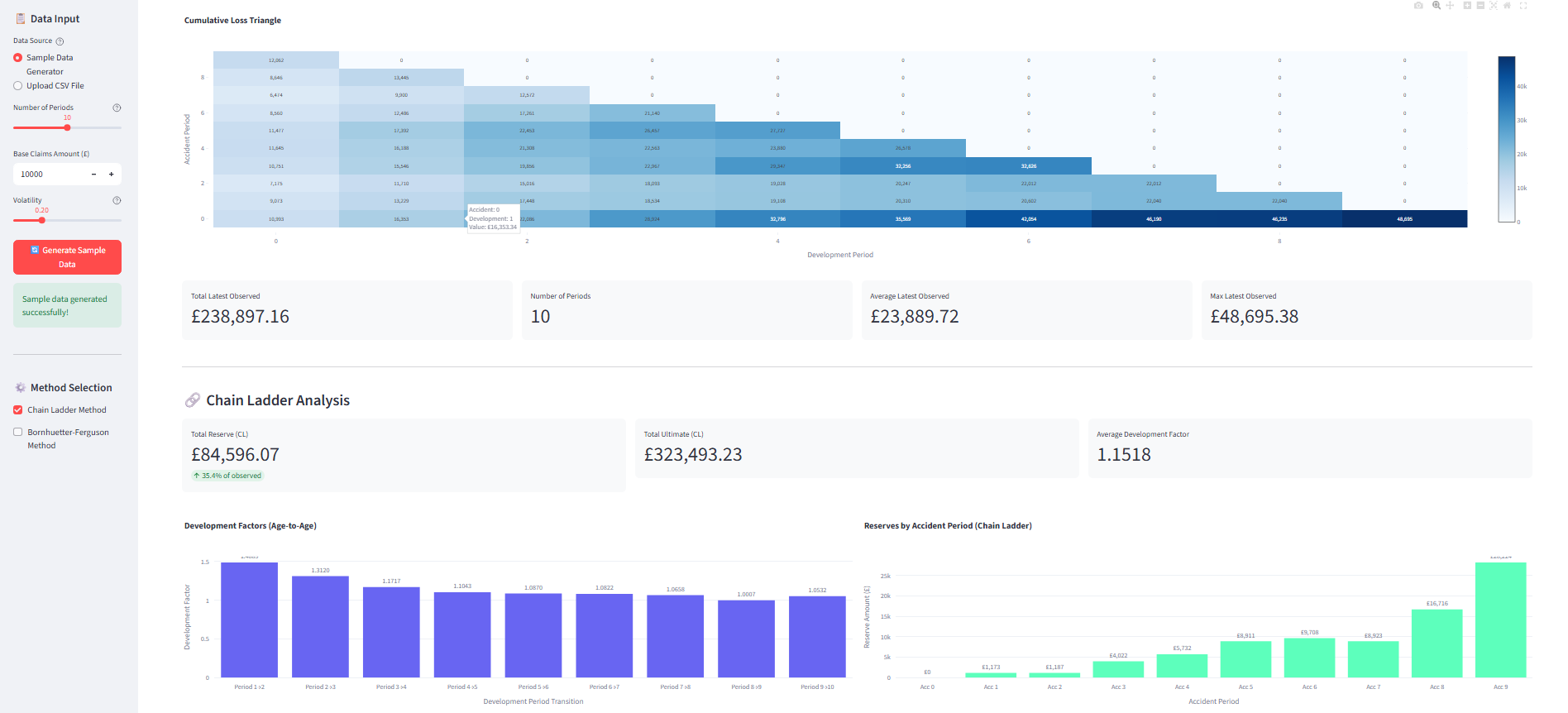Reset chart axes with the home icon
This screenshot has height=713, width=1568.
pyautogui.click(x=1507, y=6)
